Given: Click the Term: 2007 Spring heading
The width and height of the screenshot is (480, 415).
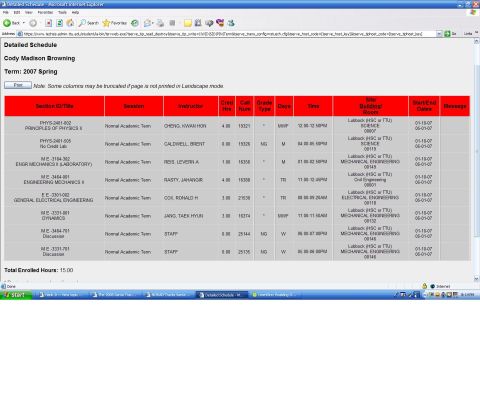Looking at the screenshot, I should click(31, 72).
